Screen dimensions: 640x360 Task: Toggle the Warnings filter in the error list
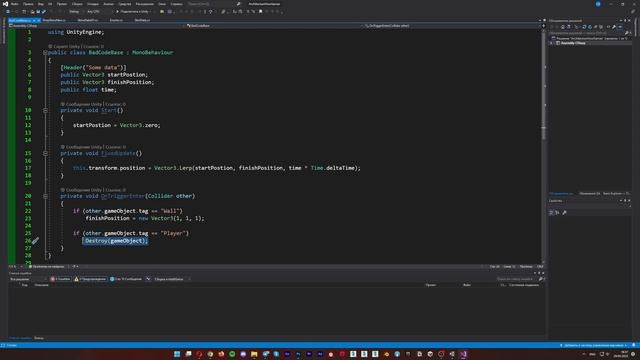(x=90, y=279)
